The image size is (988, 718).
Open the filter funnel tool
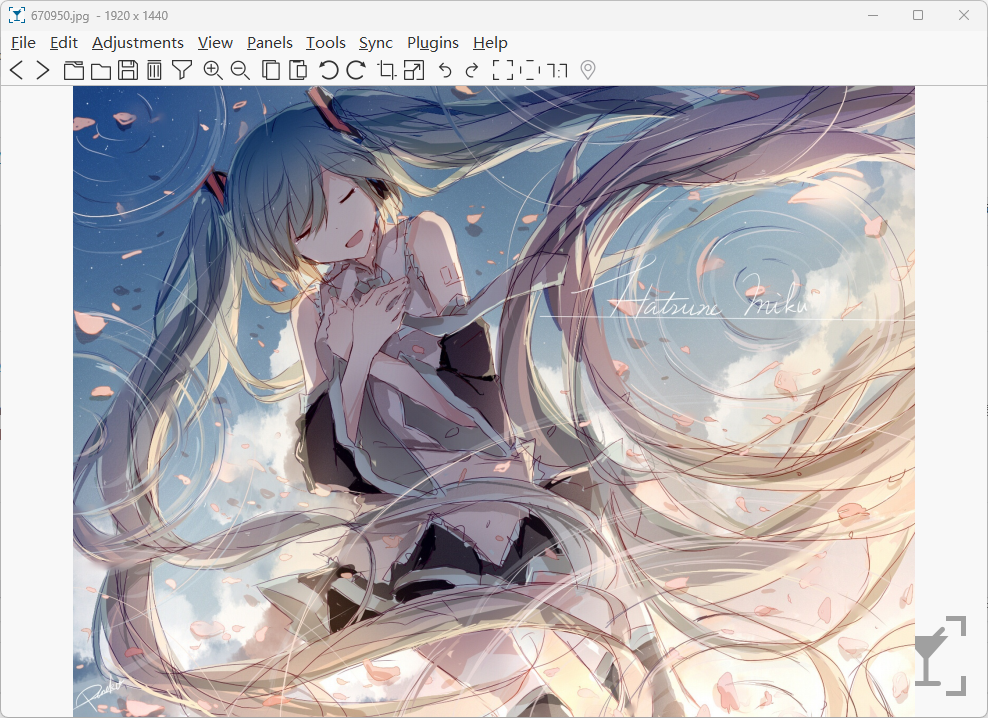coord(181,70)
